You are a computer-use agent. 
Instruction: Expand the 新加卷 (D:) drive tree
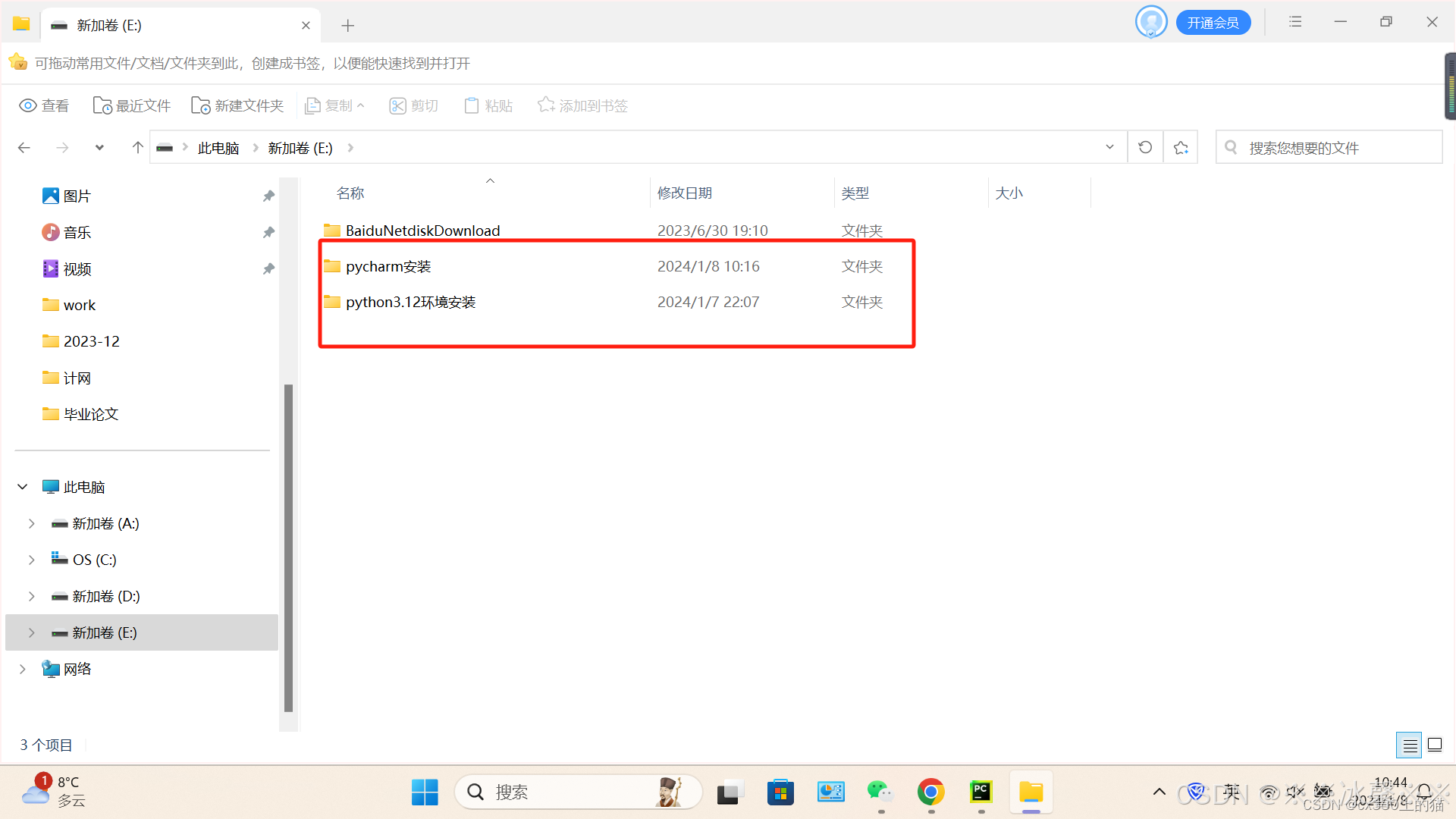click(32, 596)
